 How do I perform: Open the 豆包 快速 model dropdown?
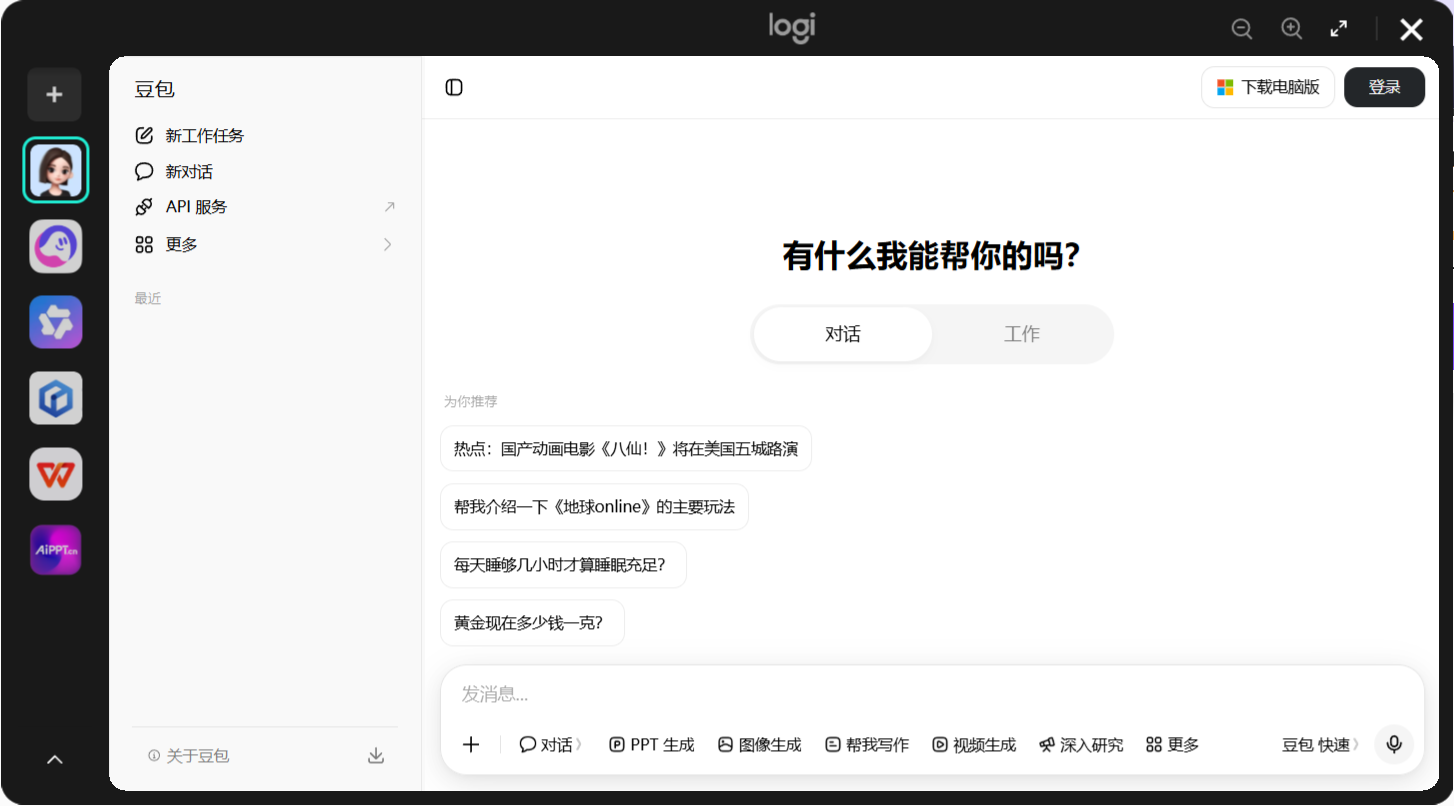[x=1321, y=745]
